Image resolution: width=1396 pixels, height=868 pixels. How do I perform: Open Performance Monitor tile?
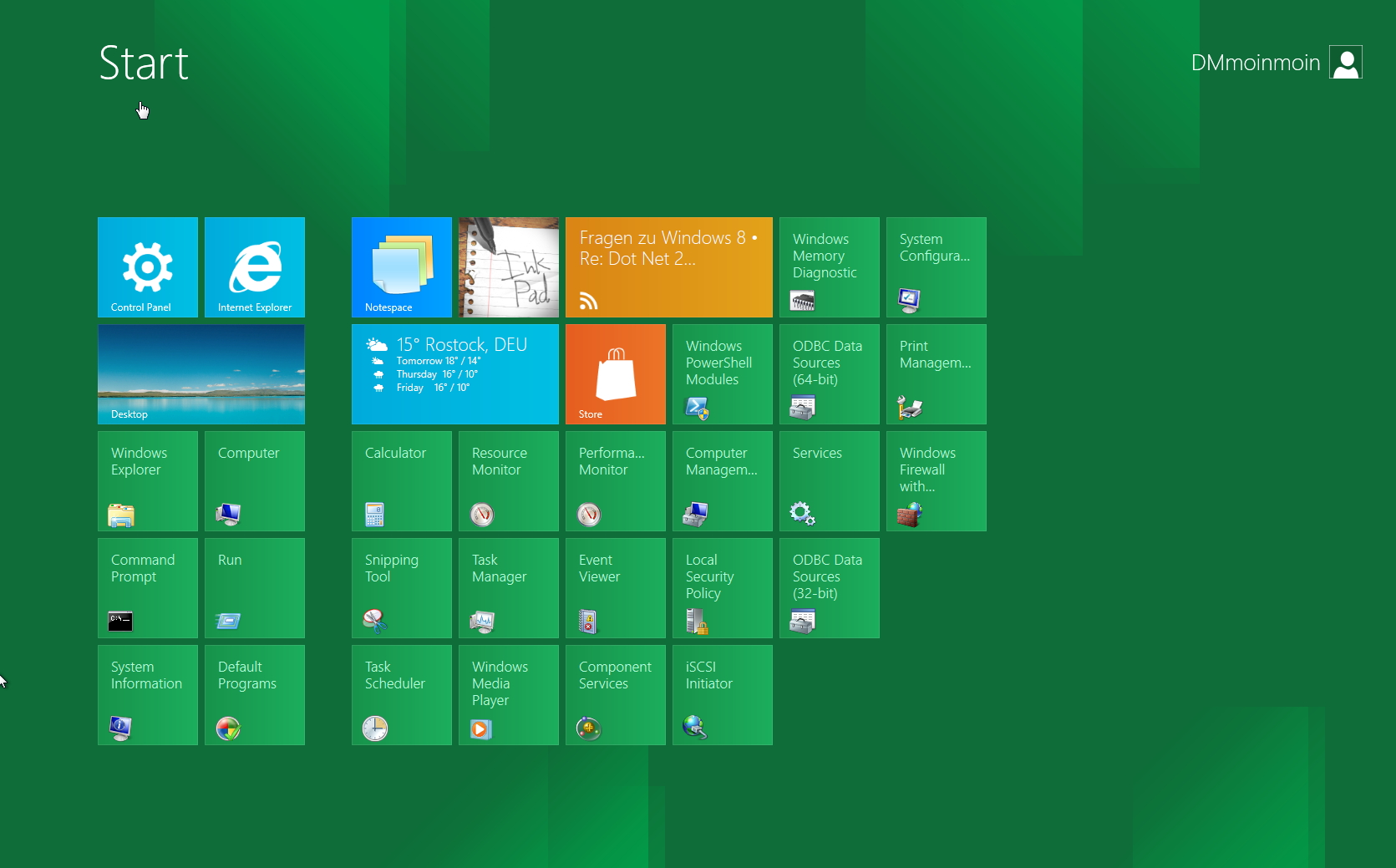pyautogui.click(x=616, y=481)
